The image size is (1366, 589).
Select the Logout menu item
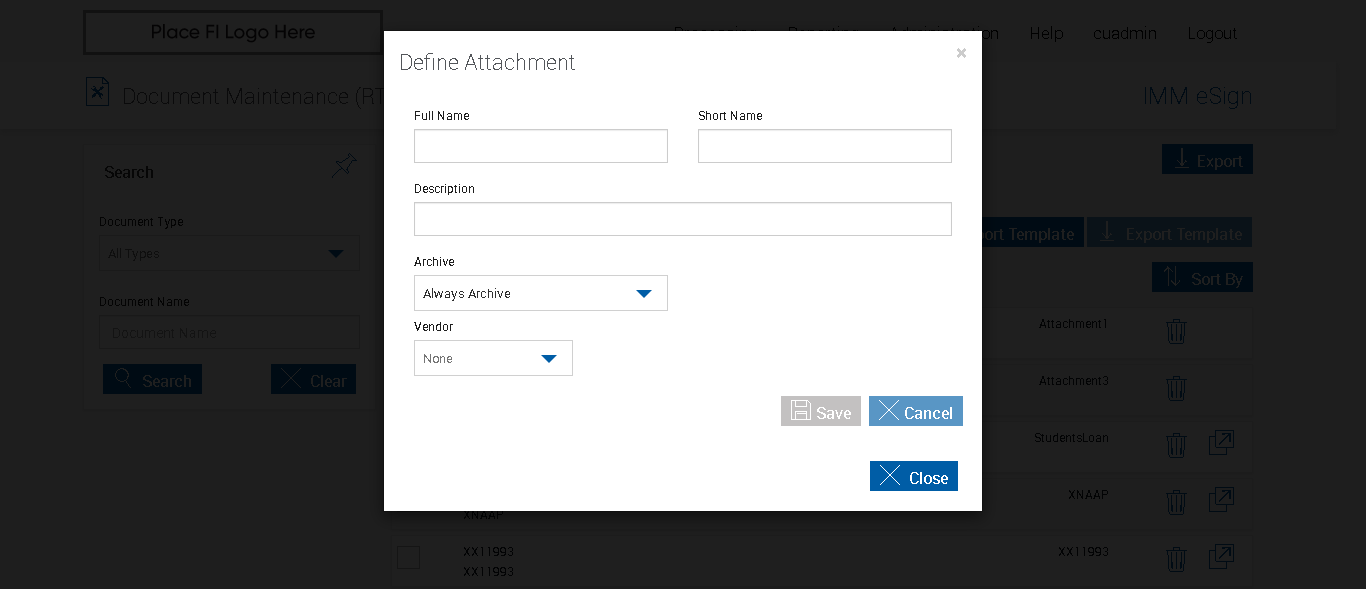coord(1212,33)
